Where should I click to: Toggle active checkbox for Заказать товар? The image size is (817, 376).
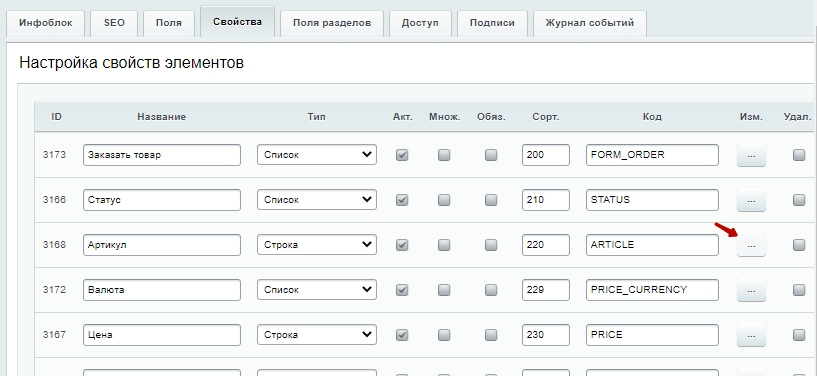click(x=402, y=155)
